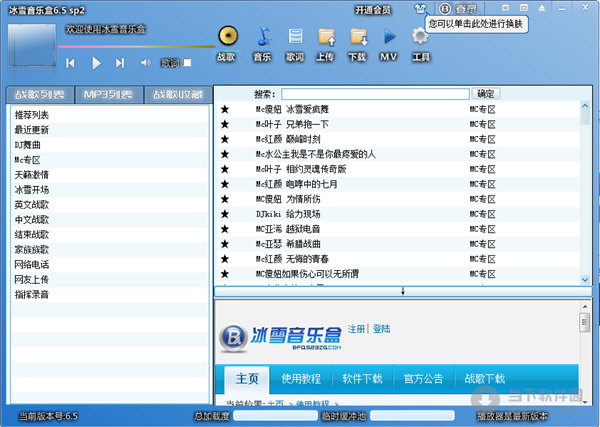Select 网络电话 category
The width and height of the screenshot is (600, 427).
coord(32,264)
